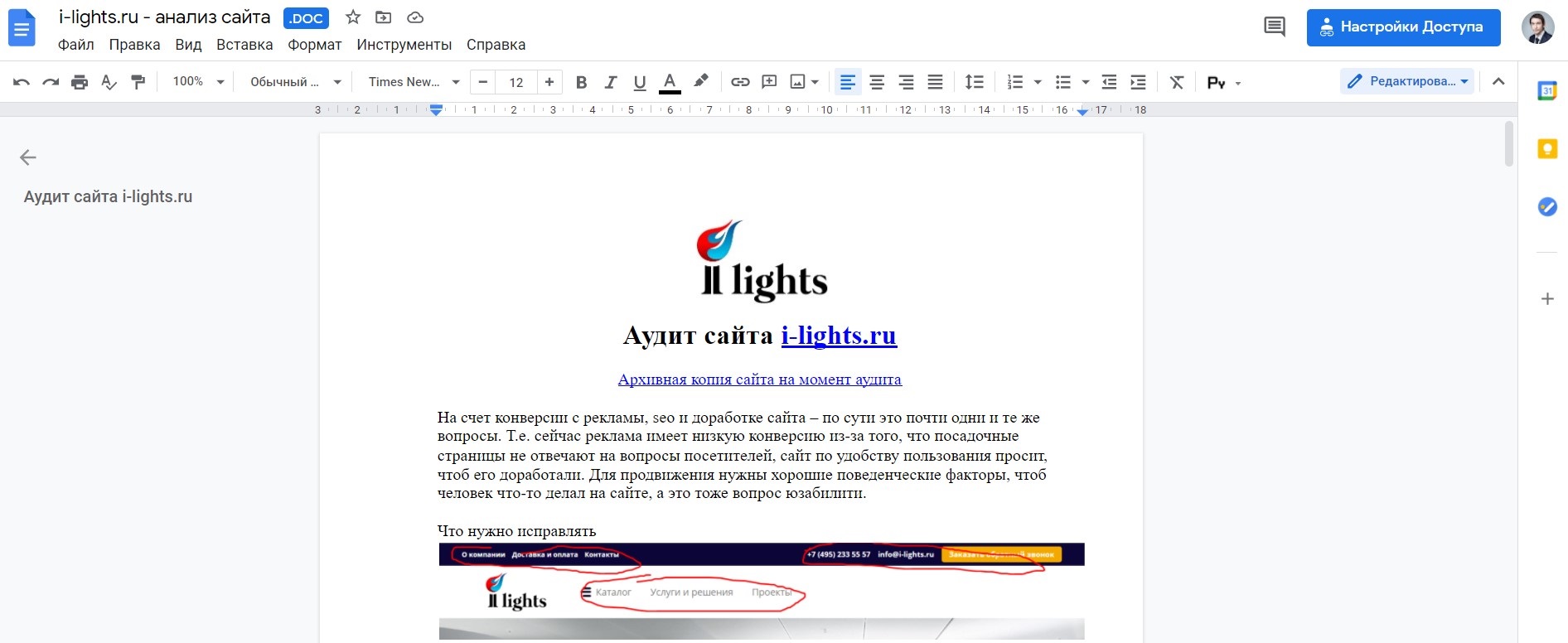Apply numbered list formatting
The image size is (1568, 643).
pyautogui.click(x=1014, y=82)
